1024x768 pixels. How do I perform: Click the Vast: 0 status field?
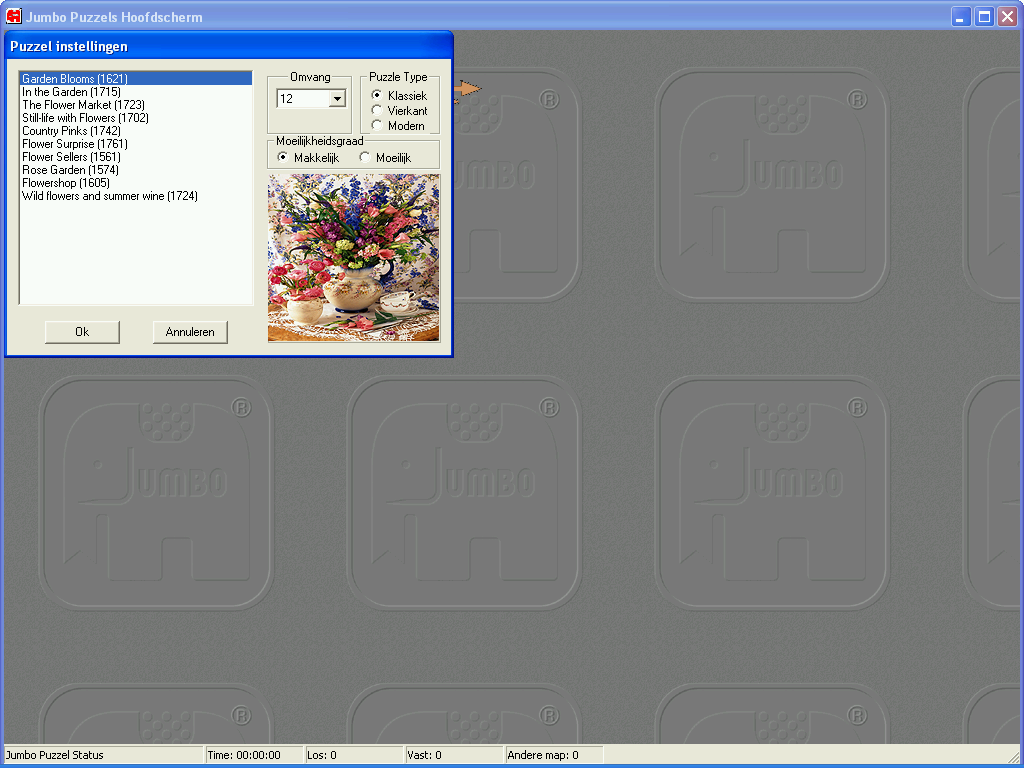click(x=455, y=755)
